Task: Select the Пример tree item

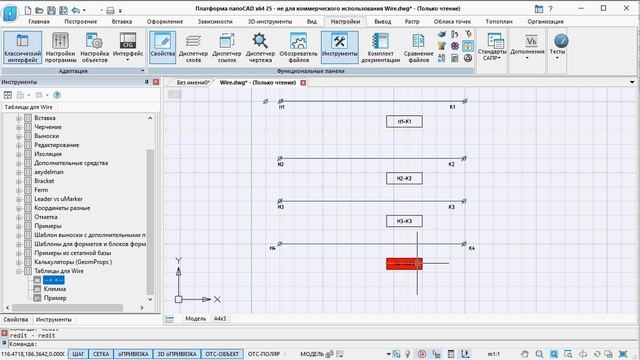Action: [55, 298]
